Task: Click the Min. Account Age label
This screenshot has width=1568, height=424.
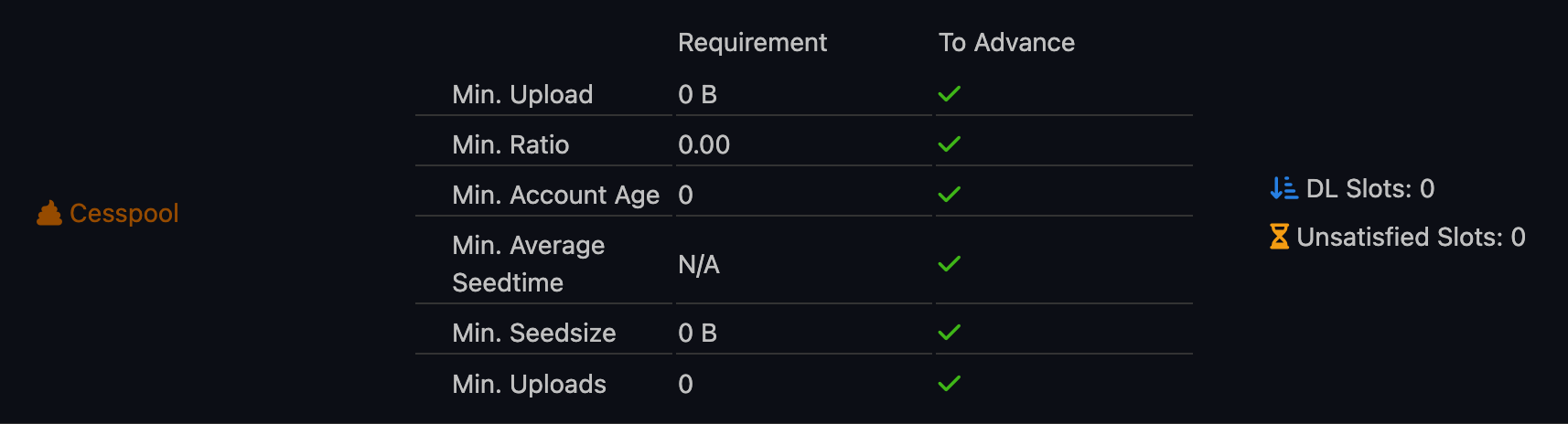Action: click(555, 195)
